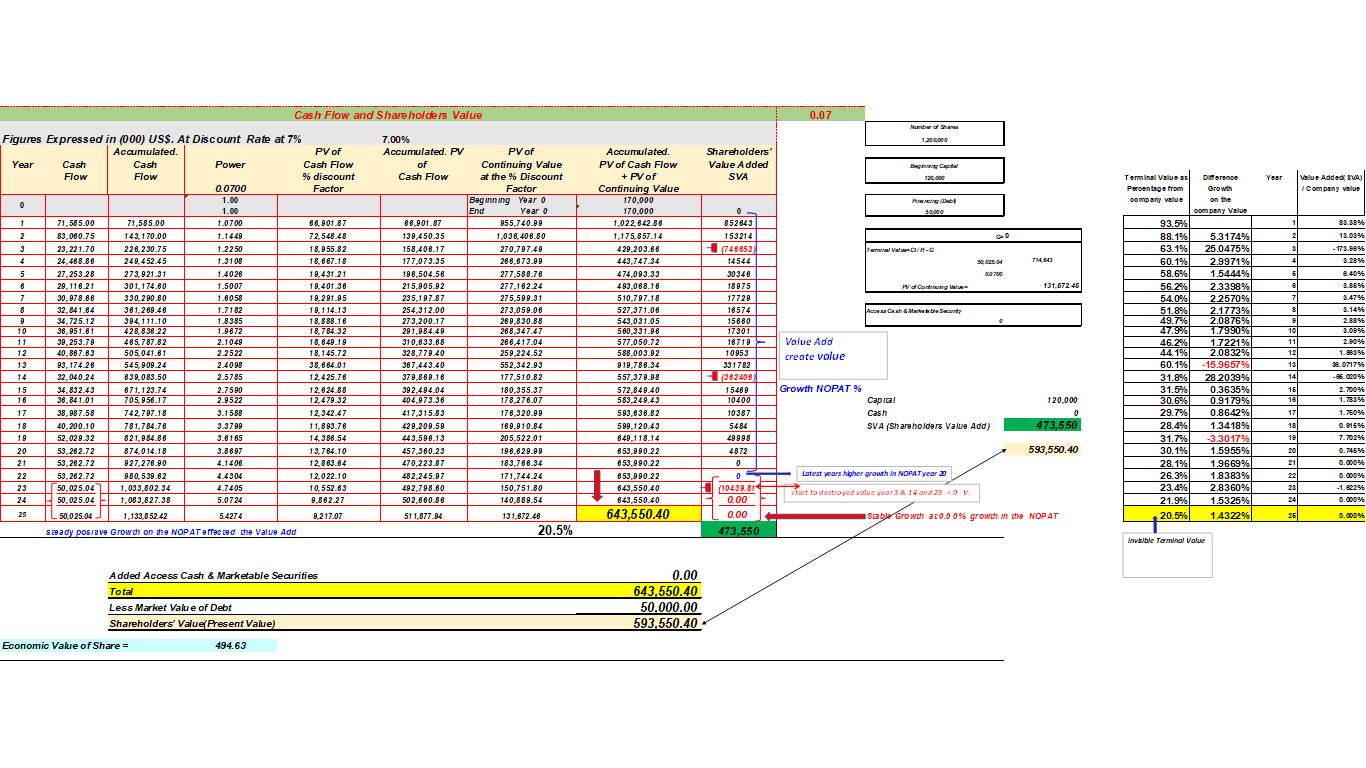The image size is (1366, 768).
Task: Select the 'Power' column header
Action: click(x=230, y=165)
